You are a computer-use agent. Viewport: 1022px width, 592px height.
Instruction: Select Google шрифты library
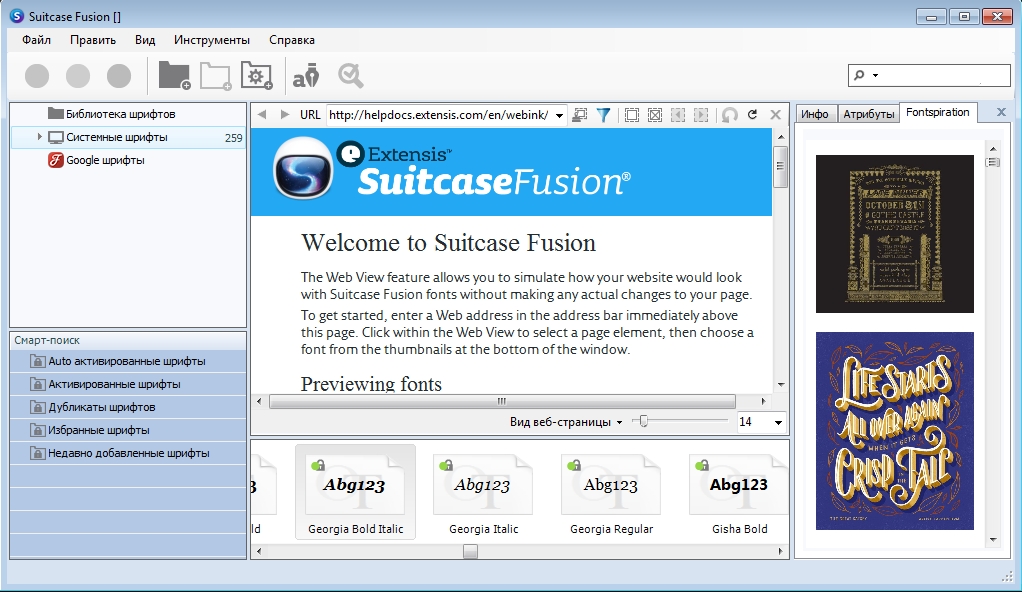click(x=106, y=160)
